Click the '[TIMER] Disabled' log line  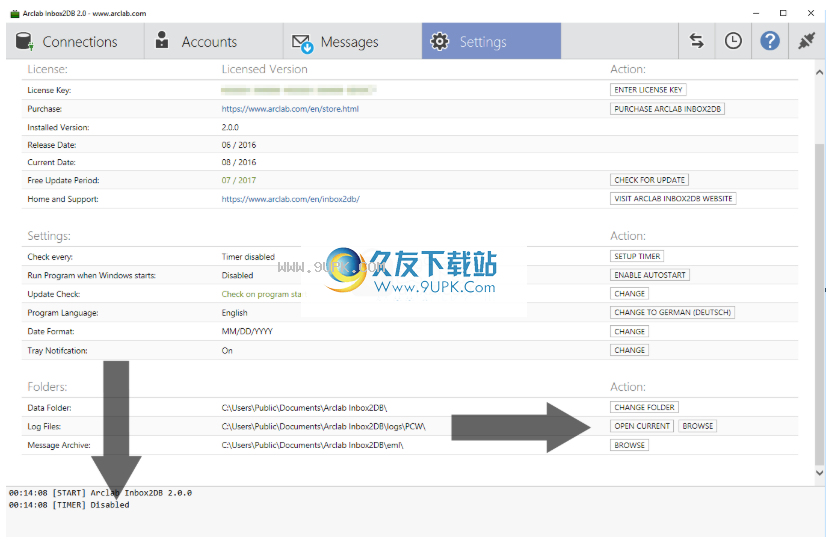tap(69, 505)
